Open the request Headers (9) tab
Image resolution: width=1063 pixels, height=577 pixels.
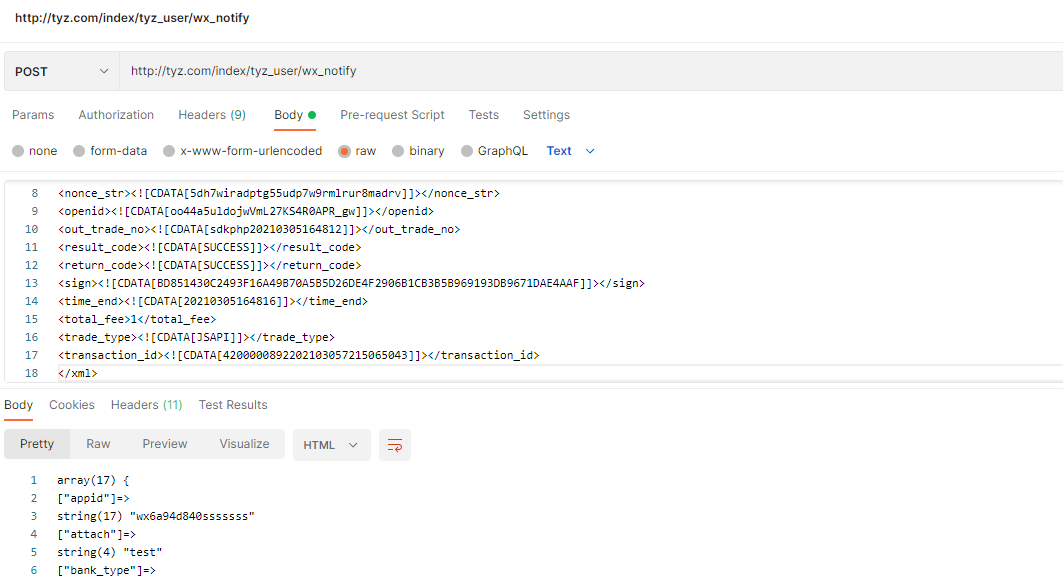[x=212, y=115]
